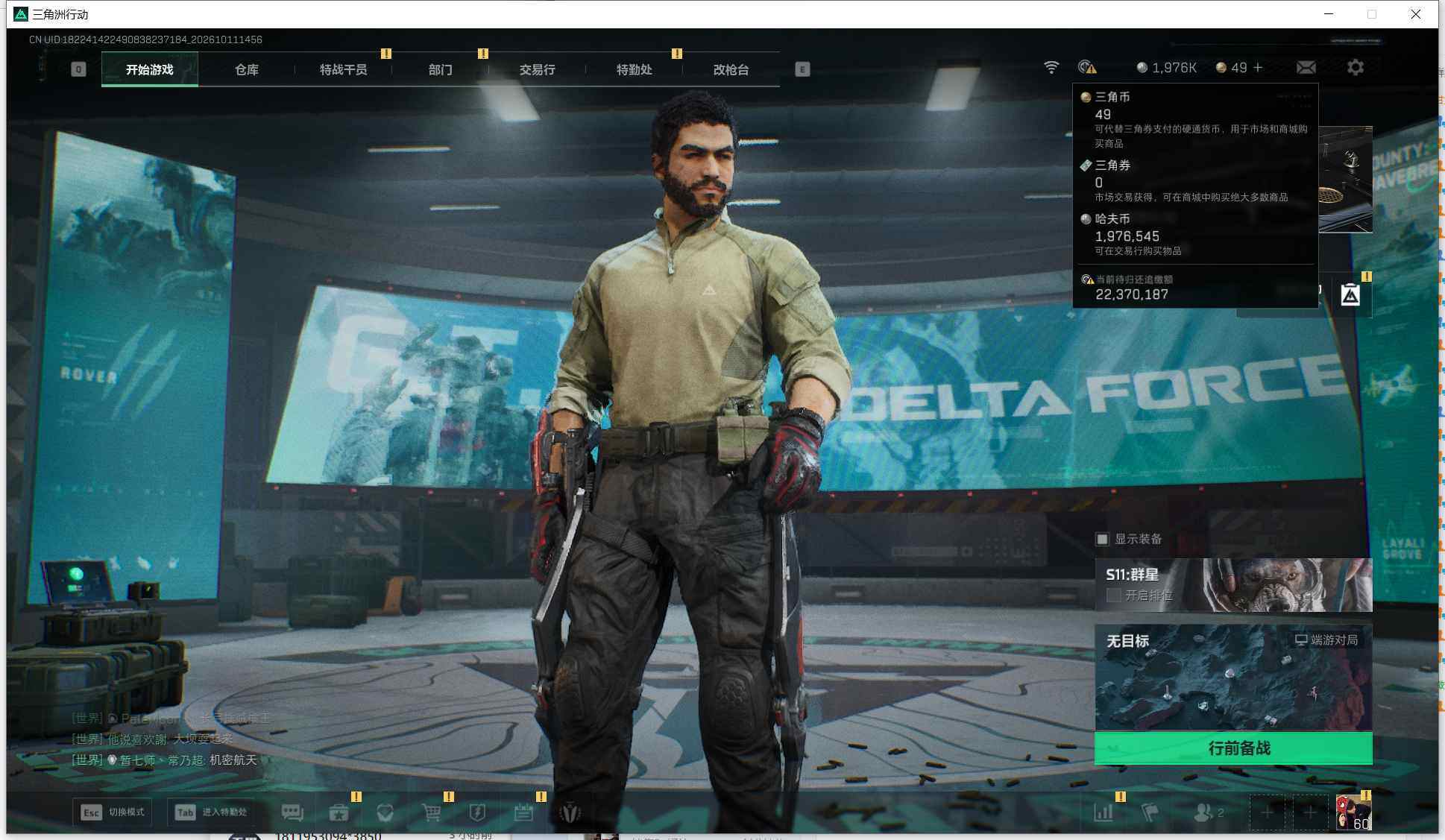Open the calendar events icon

point(523,812)
